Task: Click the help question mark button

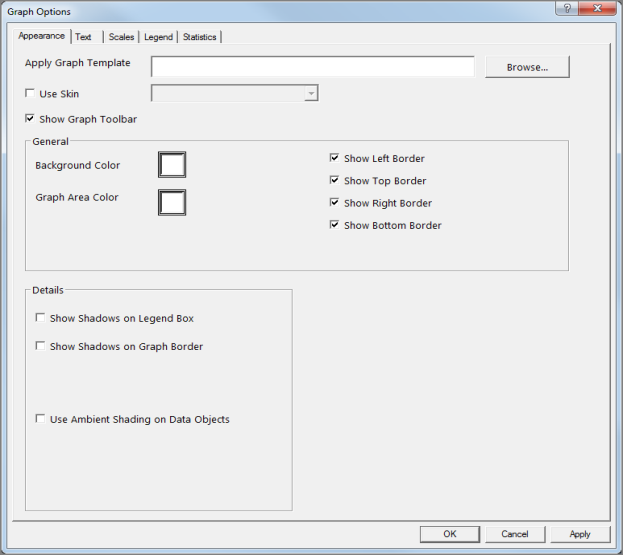Action: (567, 8)
